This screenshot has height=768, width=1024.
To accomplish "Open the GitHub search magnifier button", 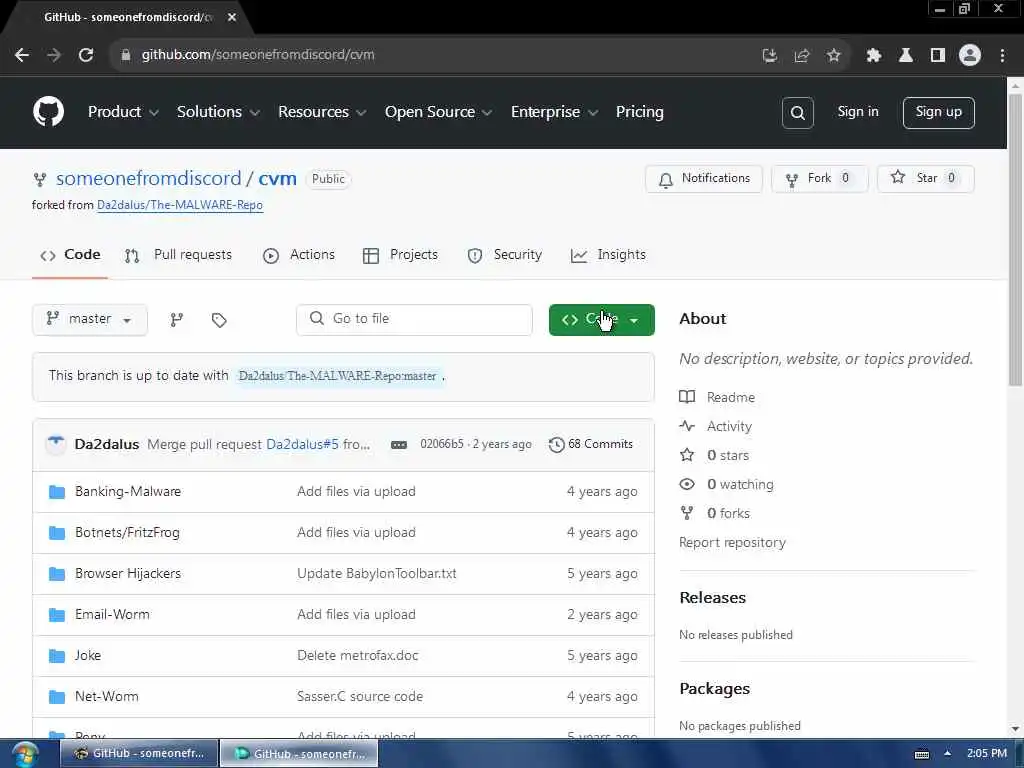I will (x=797, y=113).
